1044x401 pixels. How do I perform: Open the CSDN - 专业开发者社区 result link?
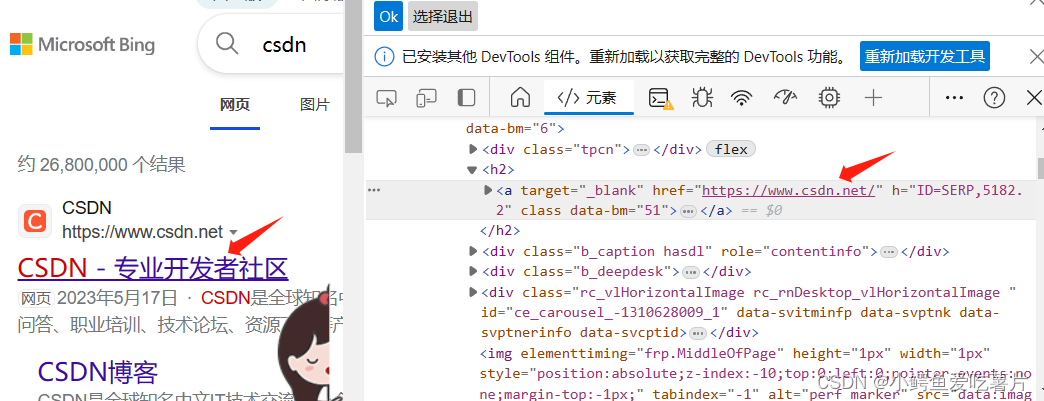pos(152,268)
